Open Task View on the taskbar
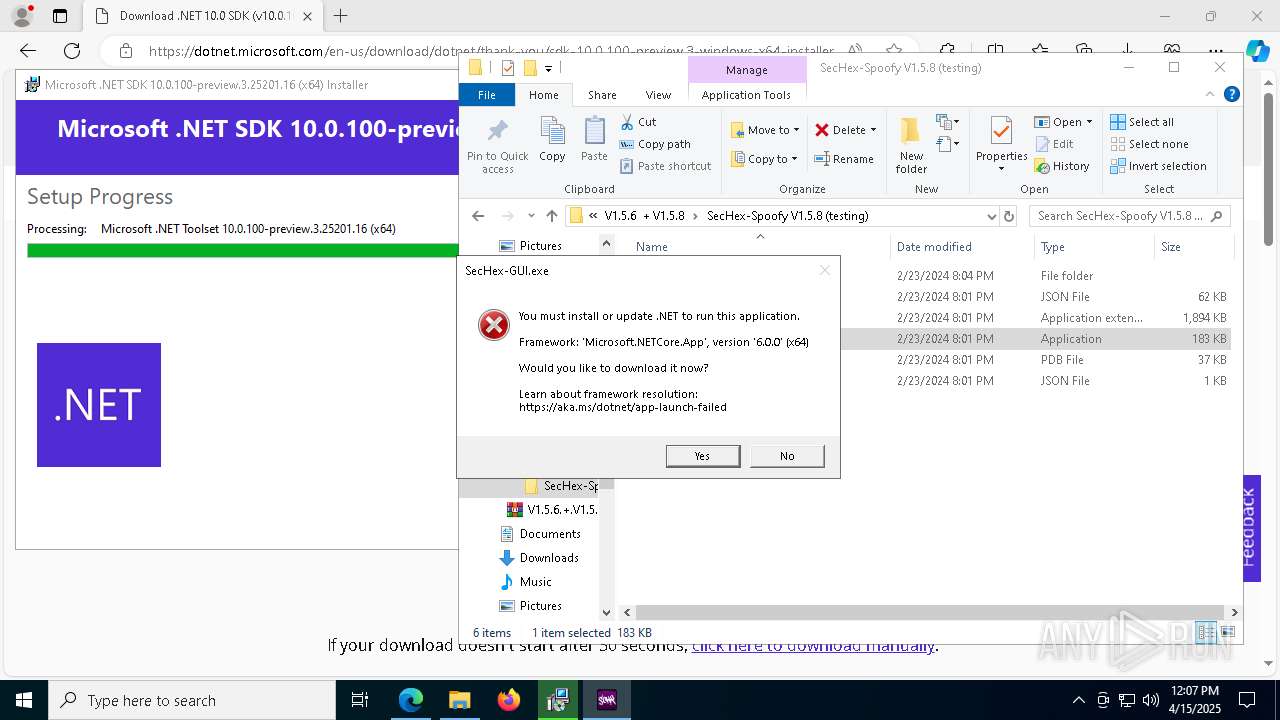 [x=361, y=700]
